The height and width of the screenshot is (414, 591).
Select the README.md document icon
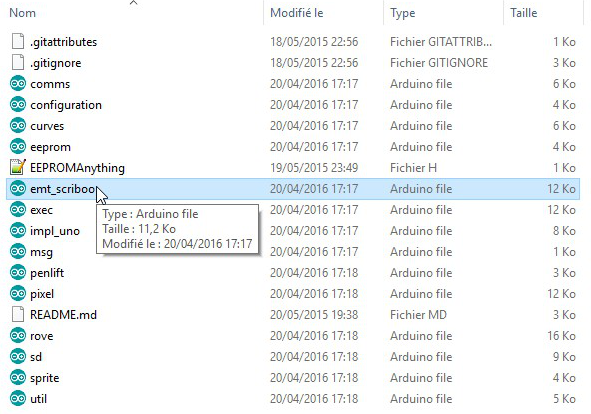pyautogui.click(x=18, y=314)
